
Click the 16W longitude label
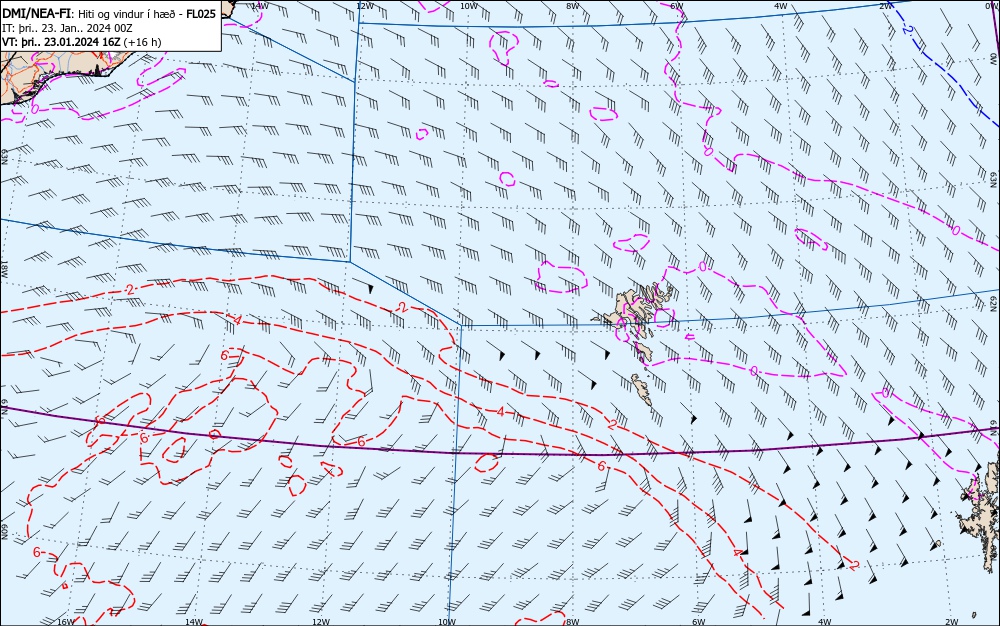(x=66, y=622)
